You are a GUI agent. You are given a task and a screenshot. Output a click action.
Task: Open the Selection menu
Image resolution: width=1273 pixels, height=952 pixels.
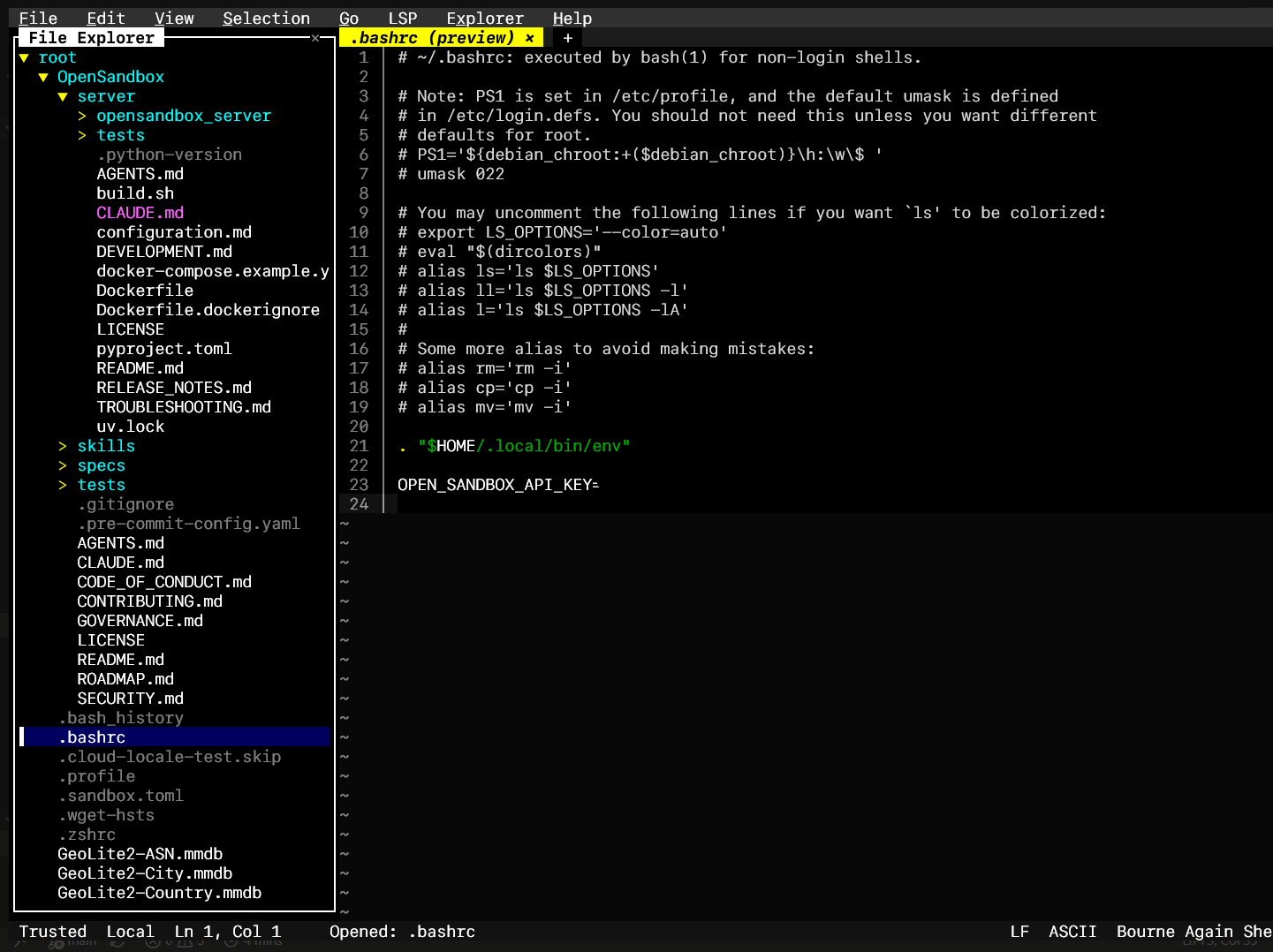coord(266,19)
